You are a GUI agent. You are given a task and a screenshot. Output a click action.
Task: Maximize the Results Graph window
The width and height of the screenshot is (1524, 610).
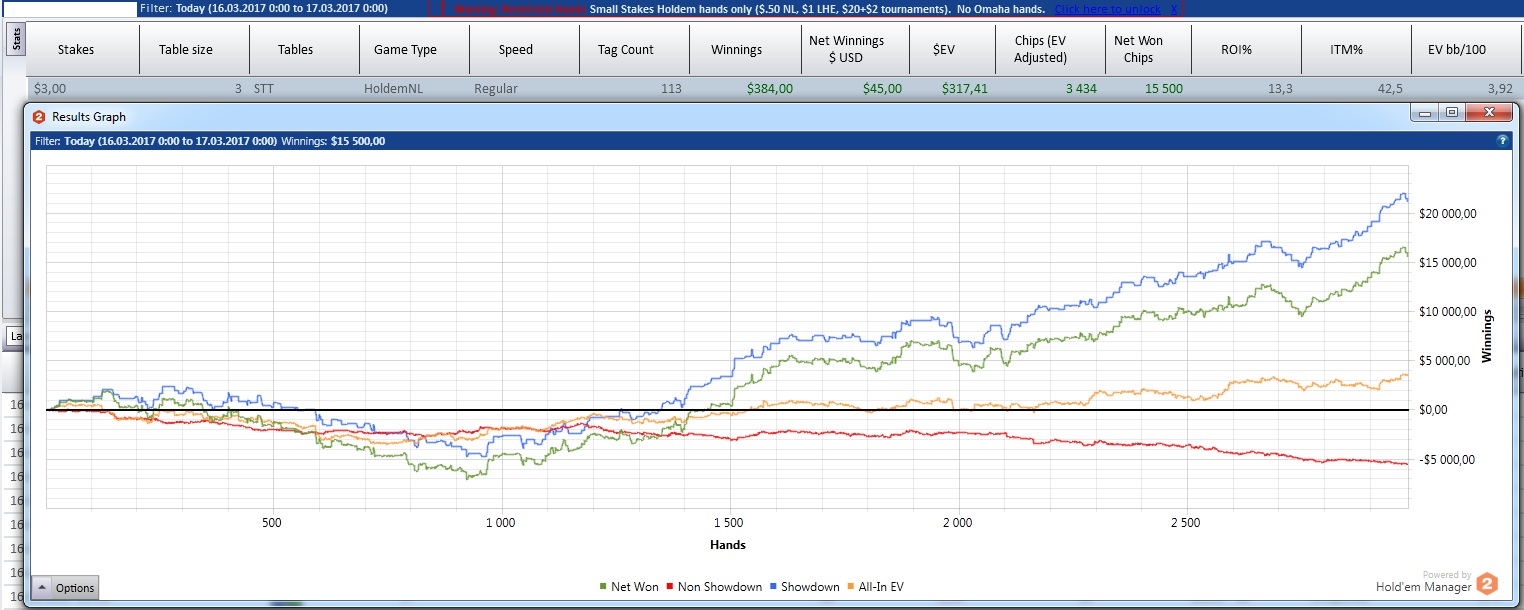tap(1452, 113)
